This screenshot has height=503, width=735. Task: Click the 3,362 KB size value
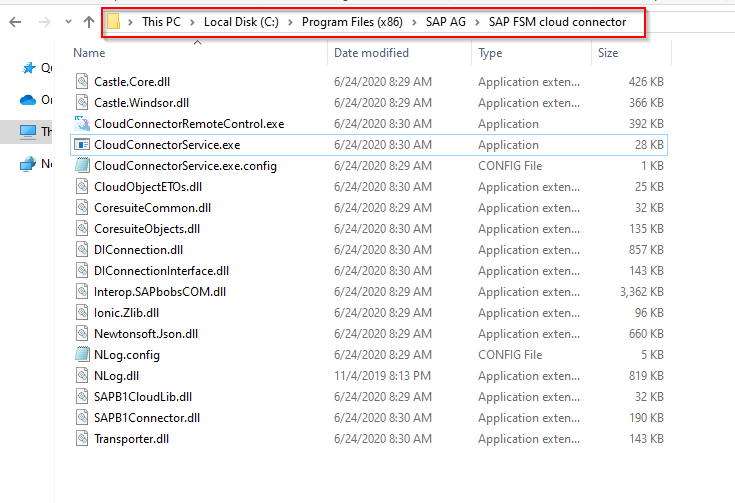pyautogui.click(x=642, y=292)
